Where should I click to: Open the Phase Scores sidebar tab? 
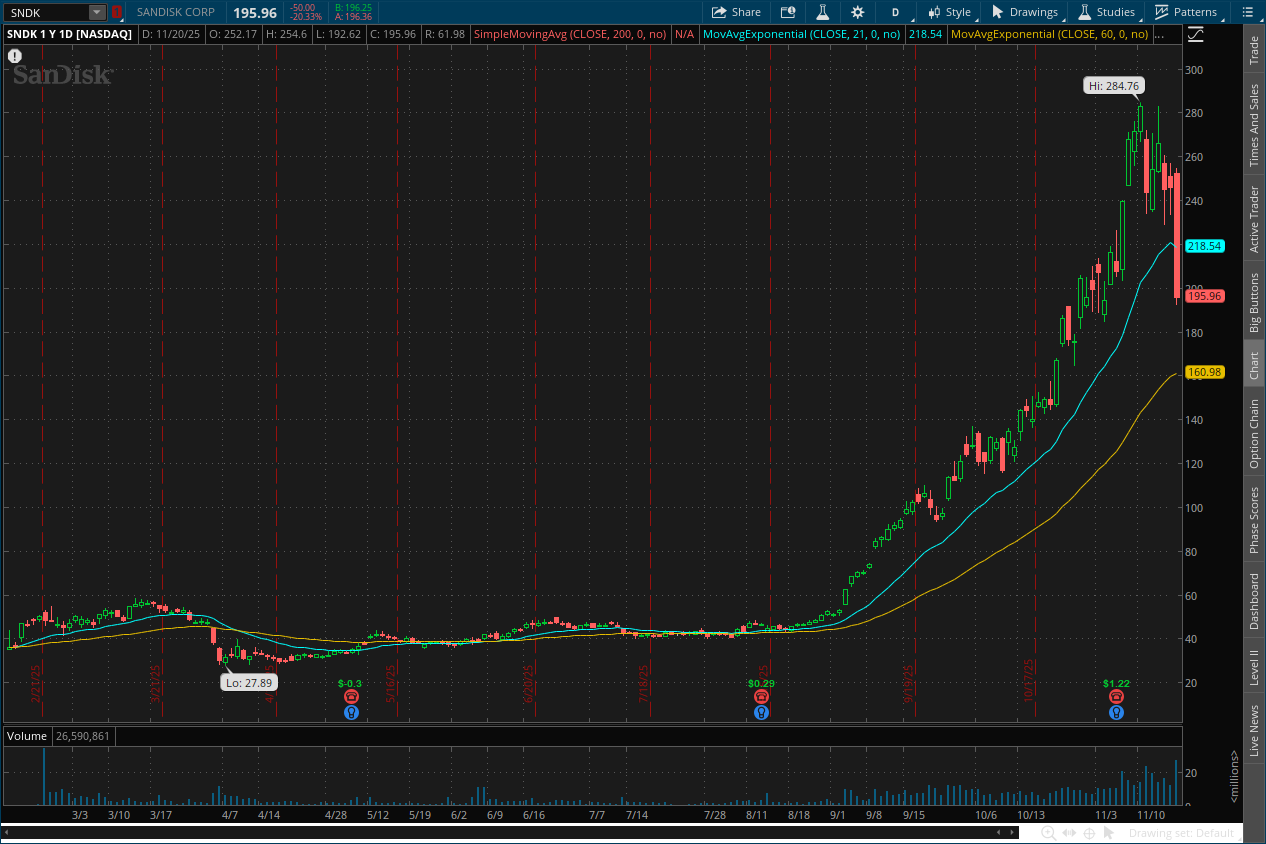tap(1254, 520)
